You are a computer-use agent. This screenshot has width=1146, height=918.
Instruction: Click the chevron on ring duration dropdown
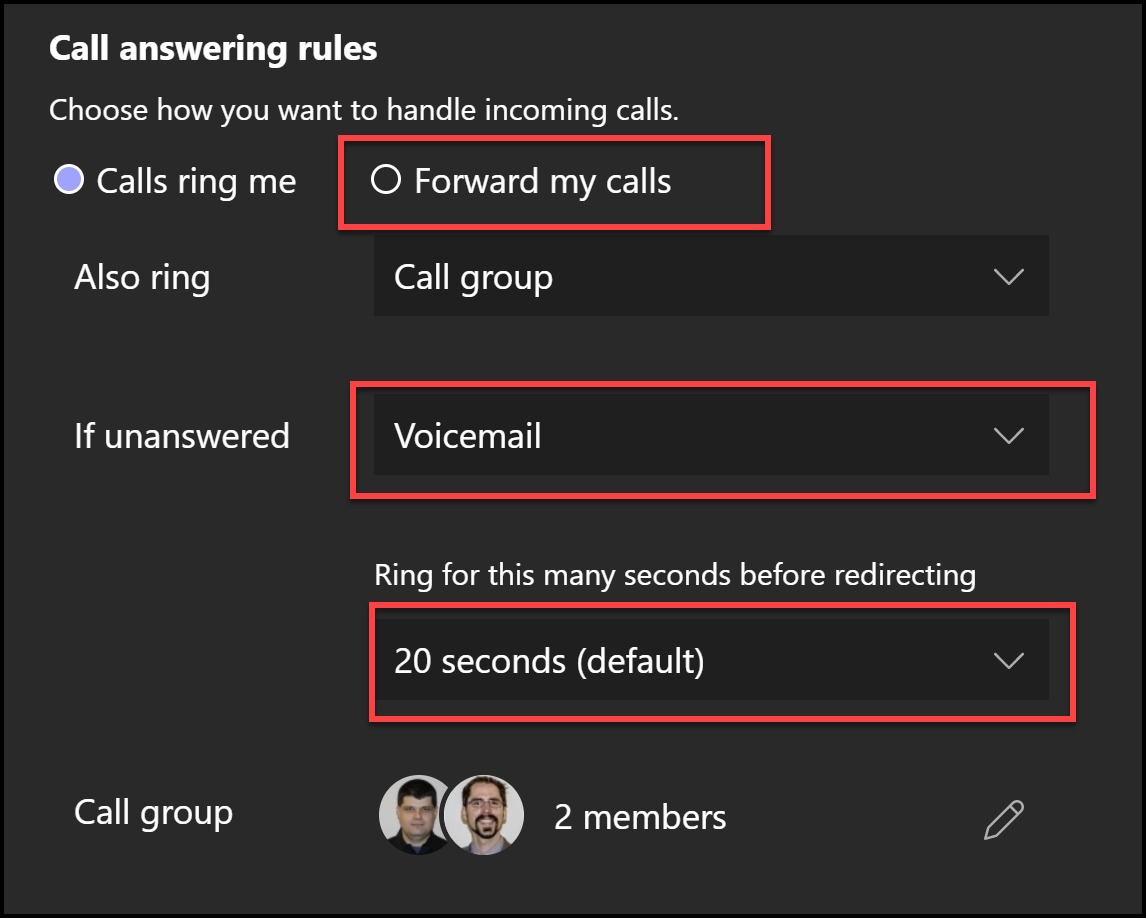[1009, 661]
